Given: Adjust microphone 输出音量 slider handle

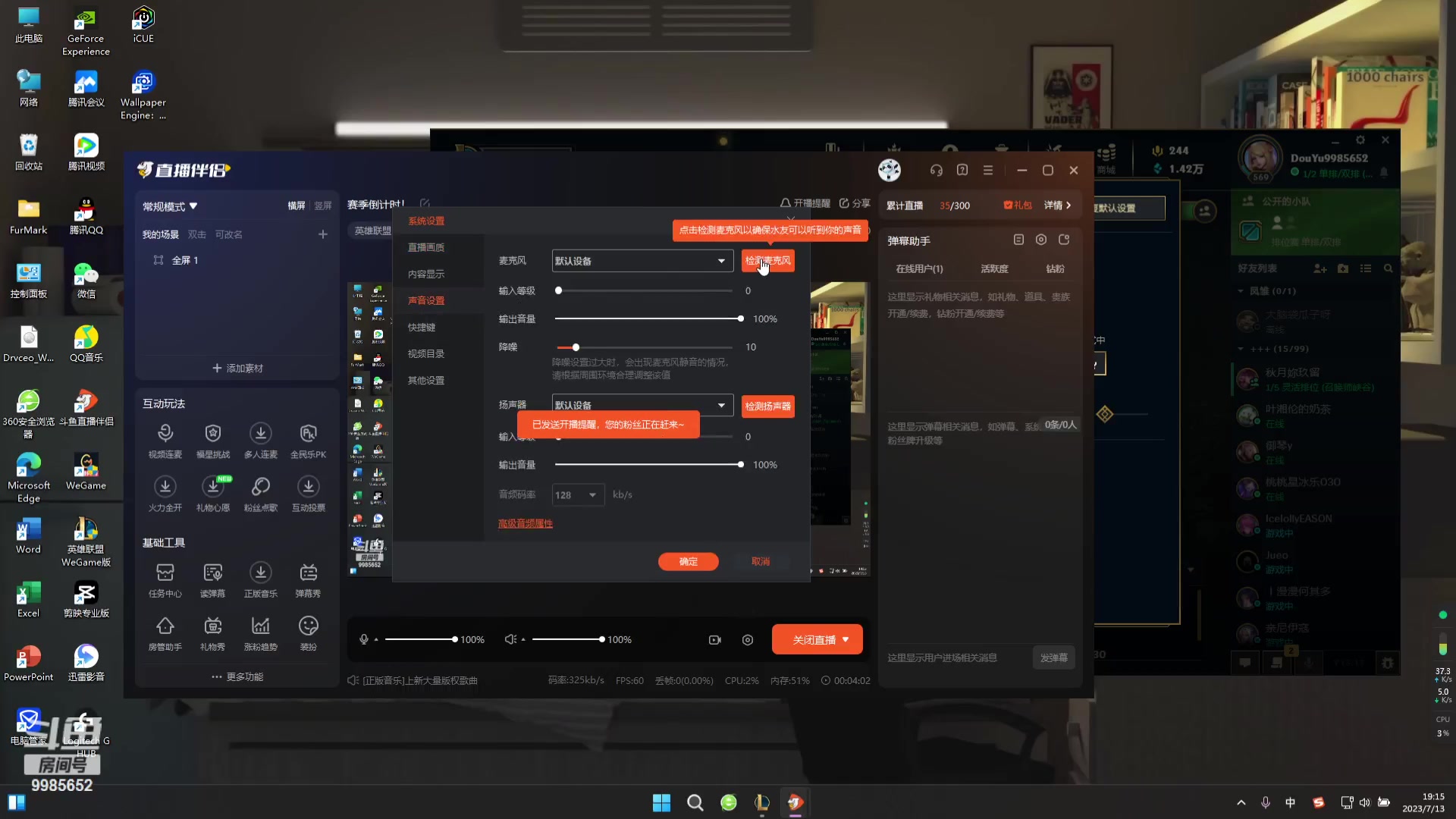Looking at the screenshot, I should [x=740, y=318].
